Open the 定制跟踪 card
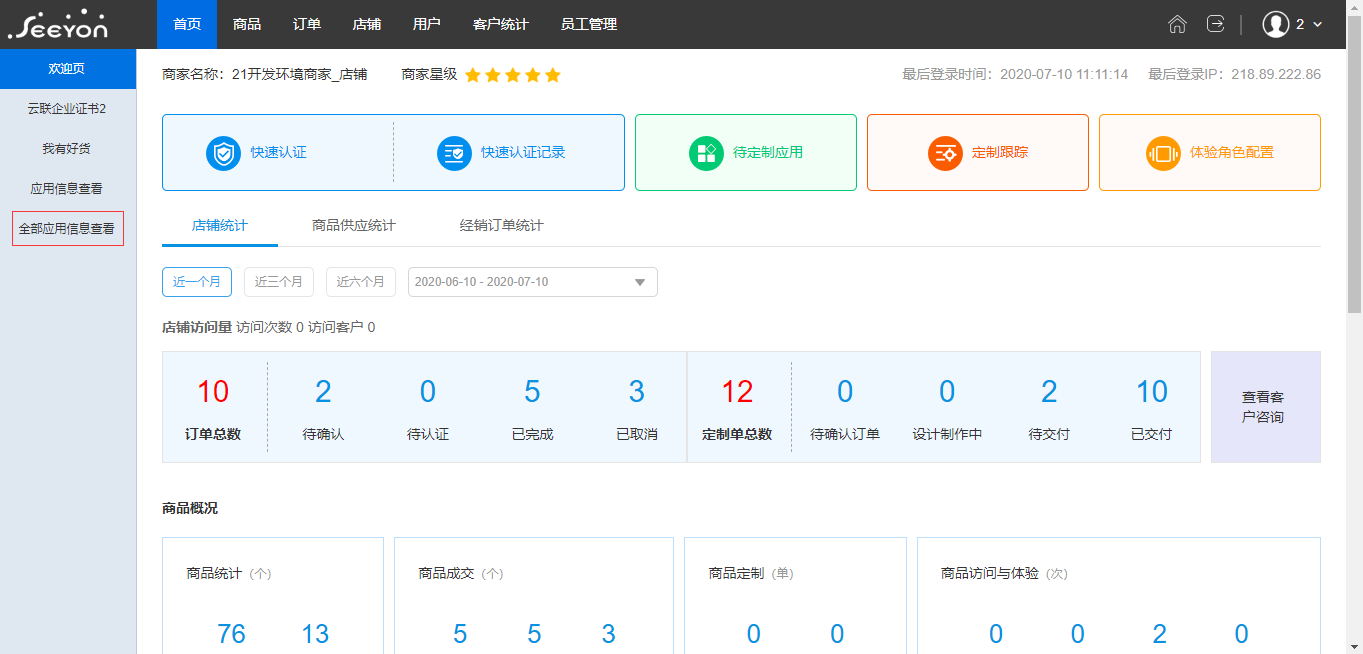 coord(978,152)
